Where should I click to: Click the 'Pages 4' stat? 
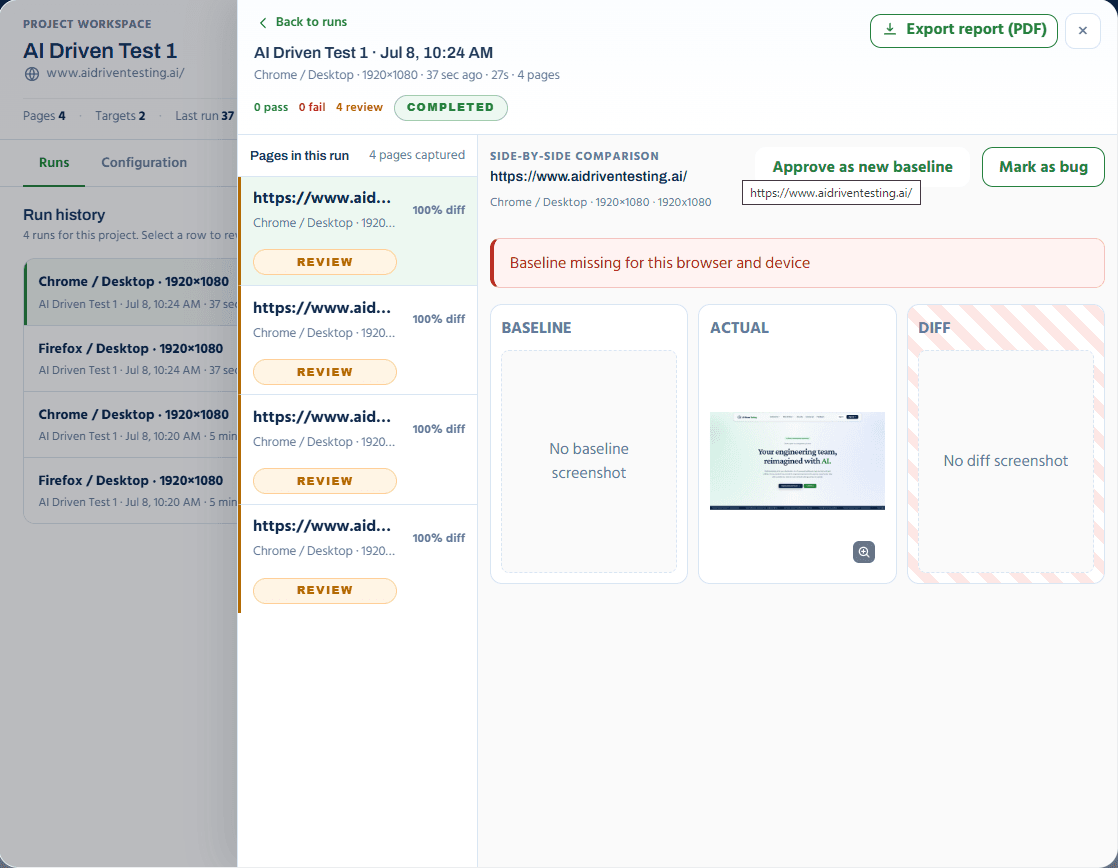[x=44, y=116]
